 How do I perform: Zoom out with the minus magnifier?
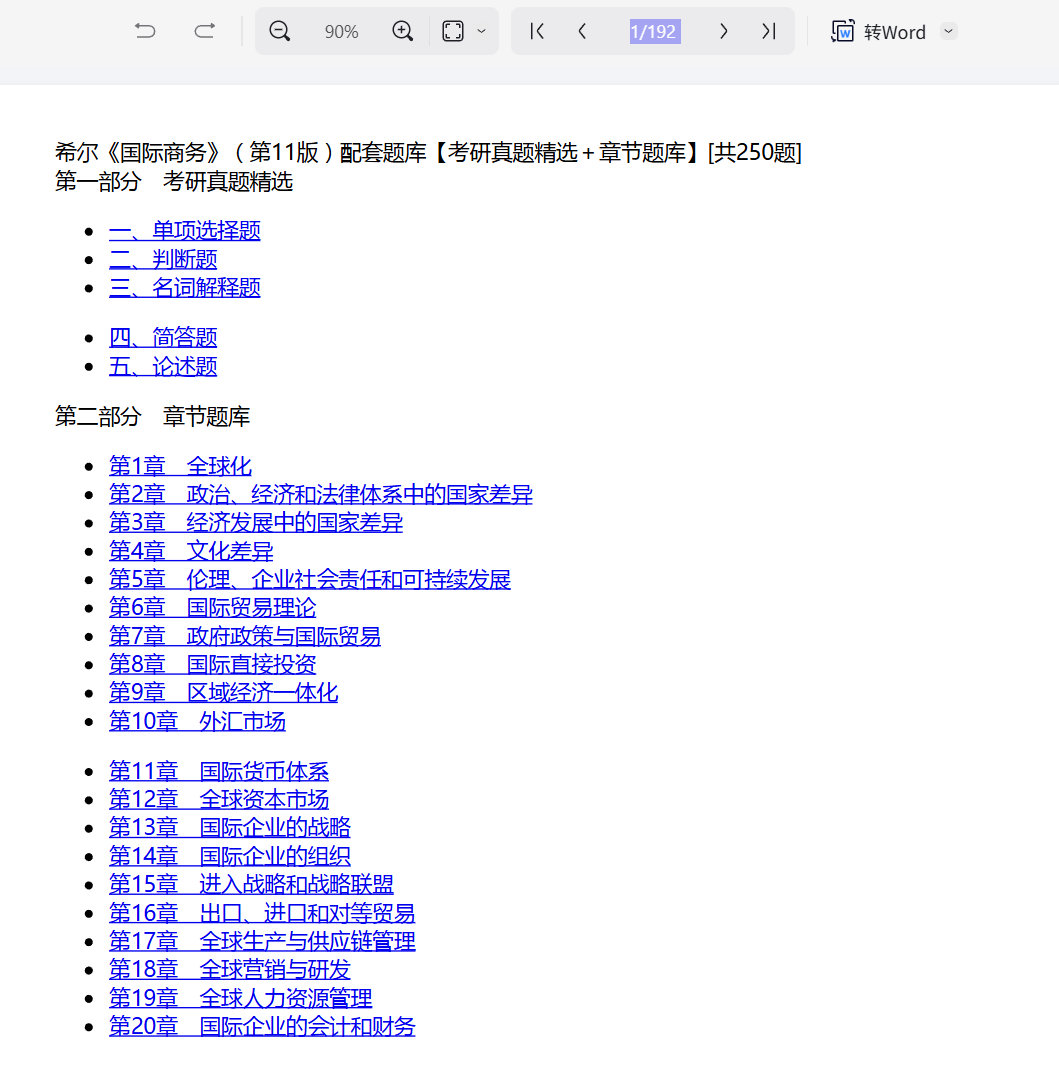(280, 32)
